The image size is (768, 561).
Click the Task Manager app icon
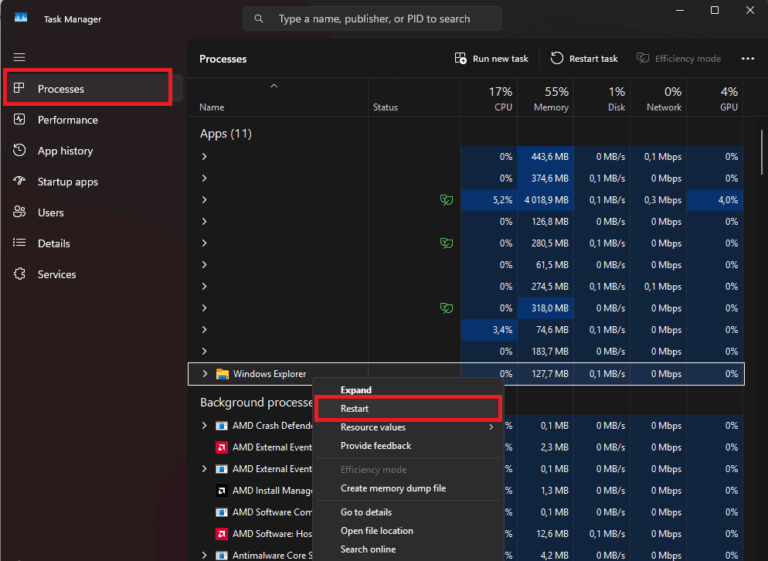[21, 18]
